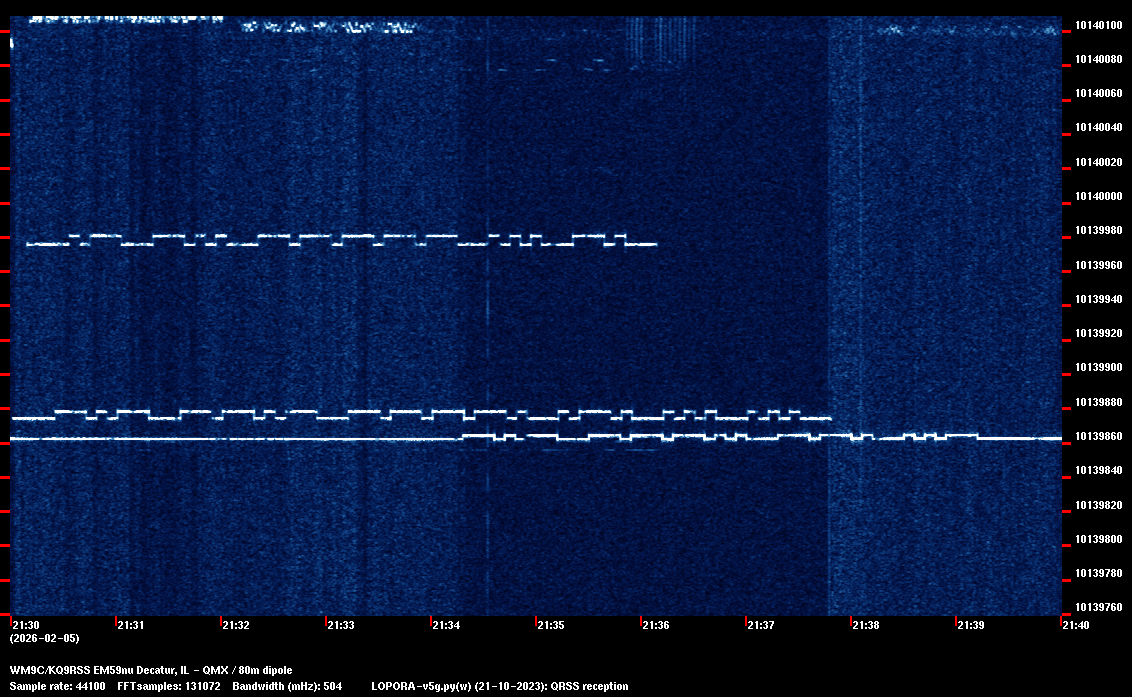Click the 21:36 time axis label
Screen dimensions: 1132x697
coord(656,625)
